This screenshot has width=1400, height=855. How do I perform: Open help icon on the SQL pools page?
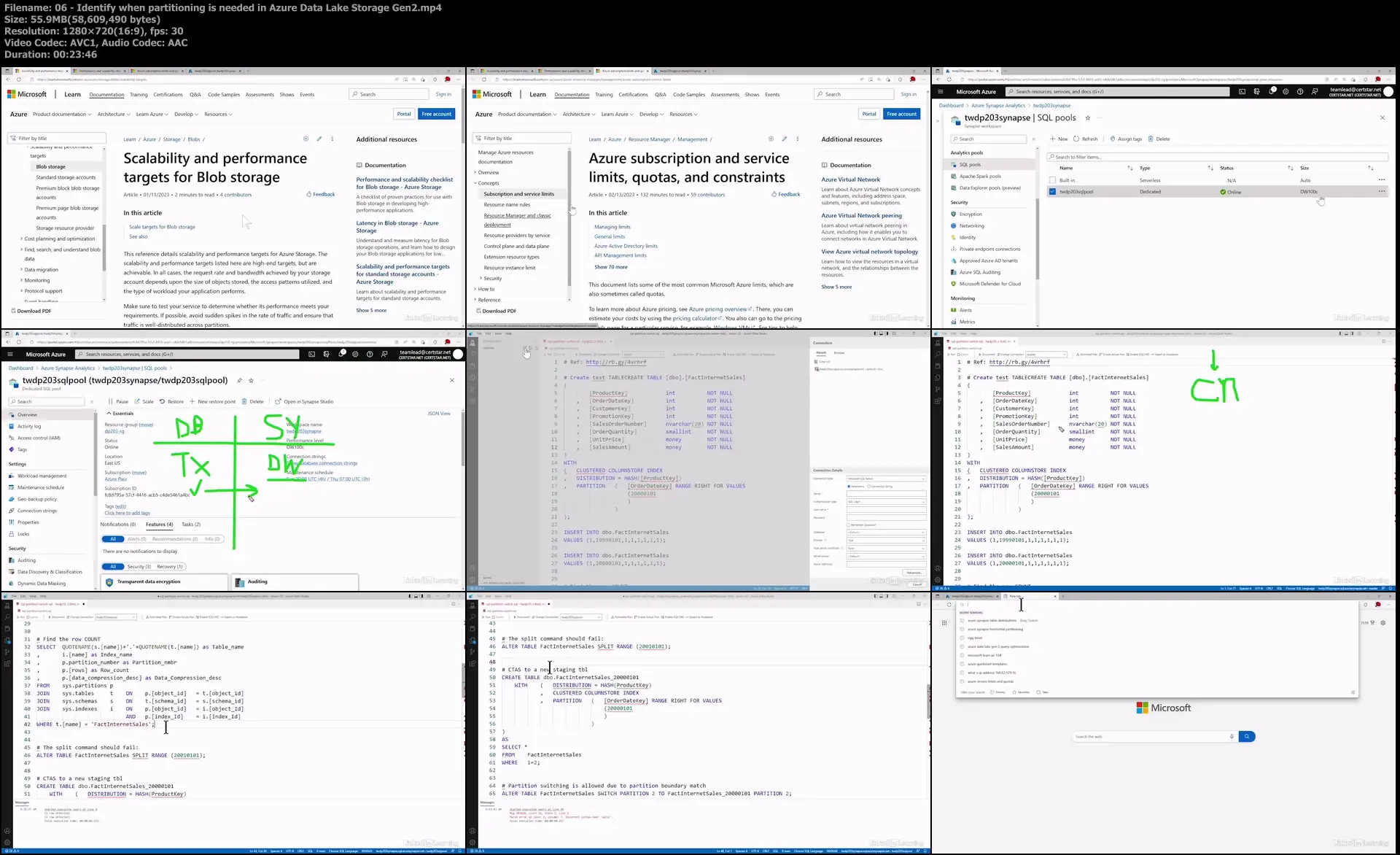coord(1300,92)
